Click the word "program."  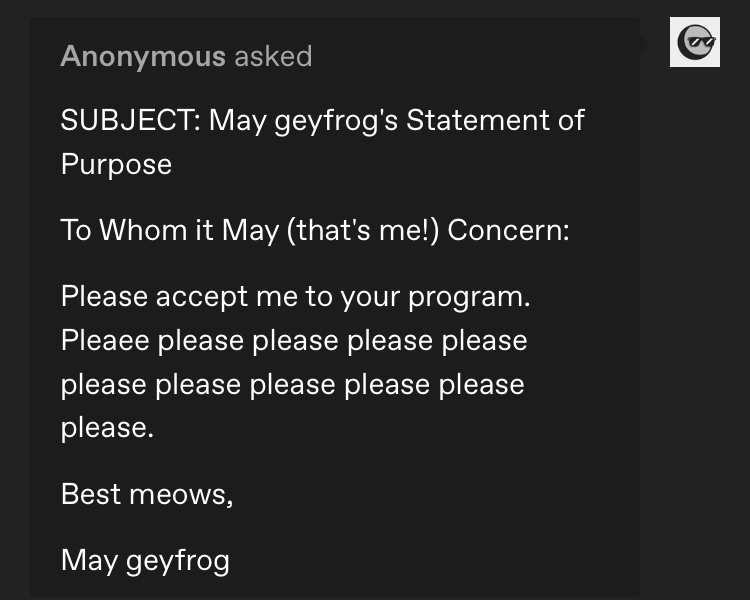click(x=480, y=296)
